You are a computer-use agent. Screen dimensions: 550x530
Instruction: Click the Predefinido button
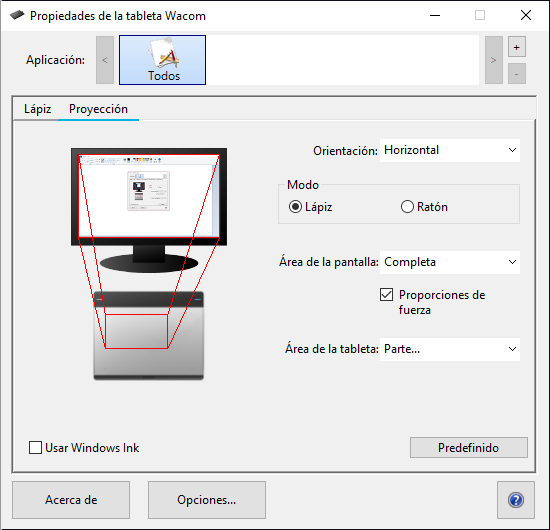tap(469, 448)
